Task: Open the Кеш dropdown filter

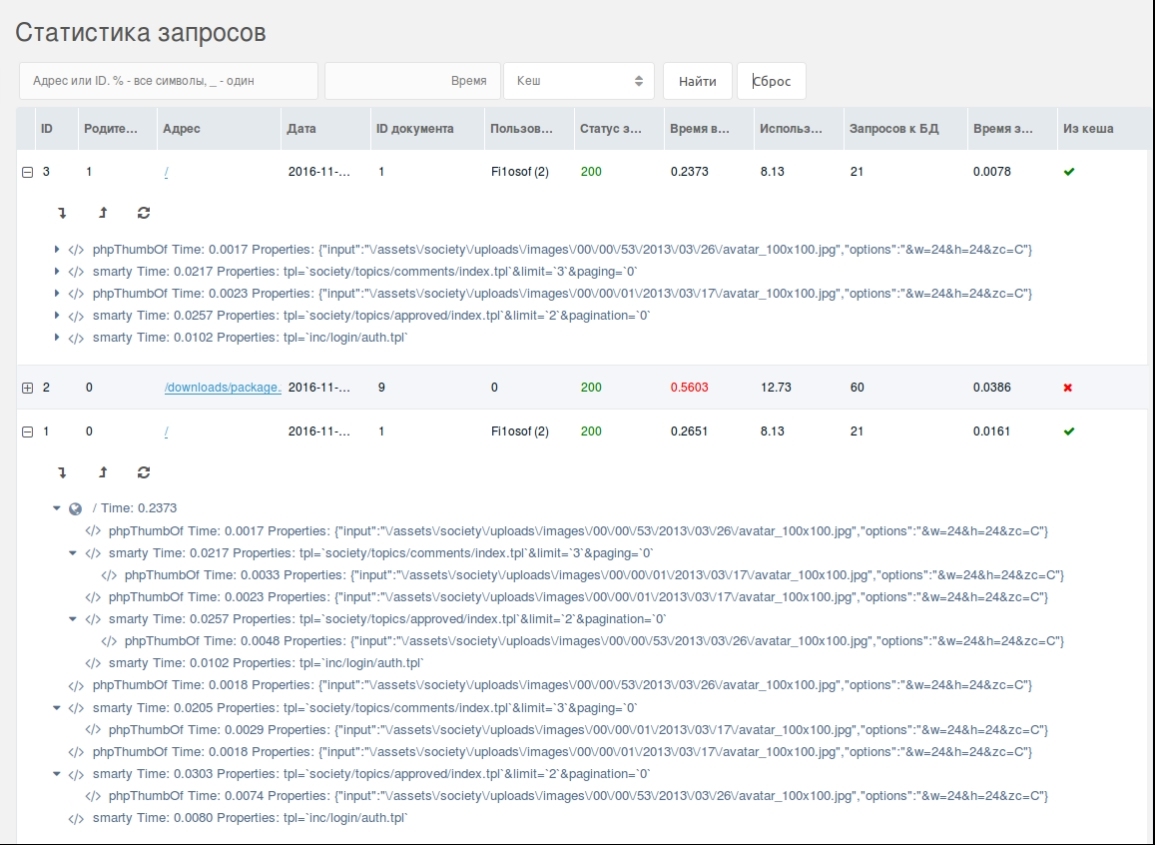Action: pyautogui.click(x=579, y=82)
